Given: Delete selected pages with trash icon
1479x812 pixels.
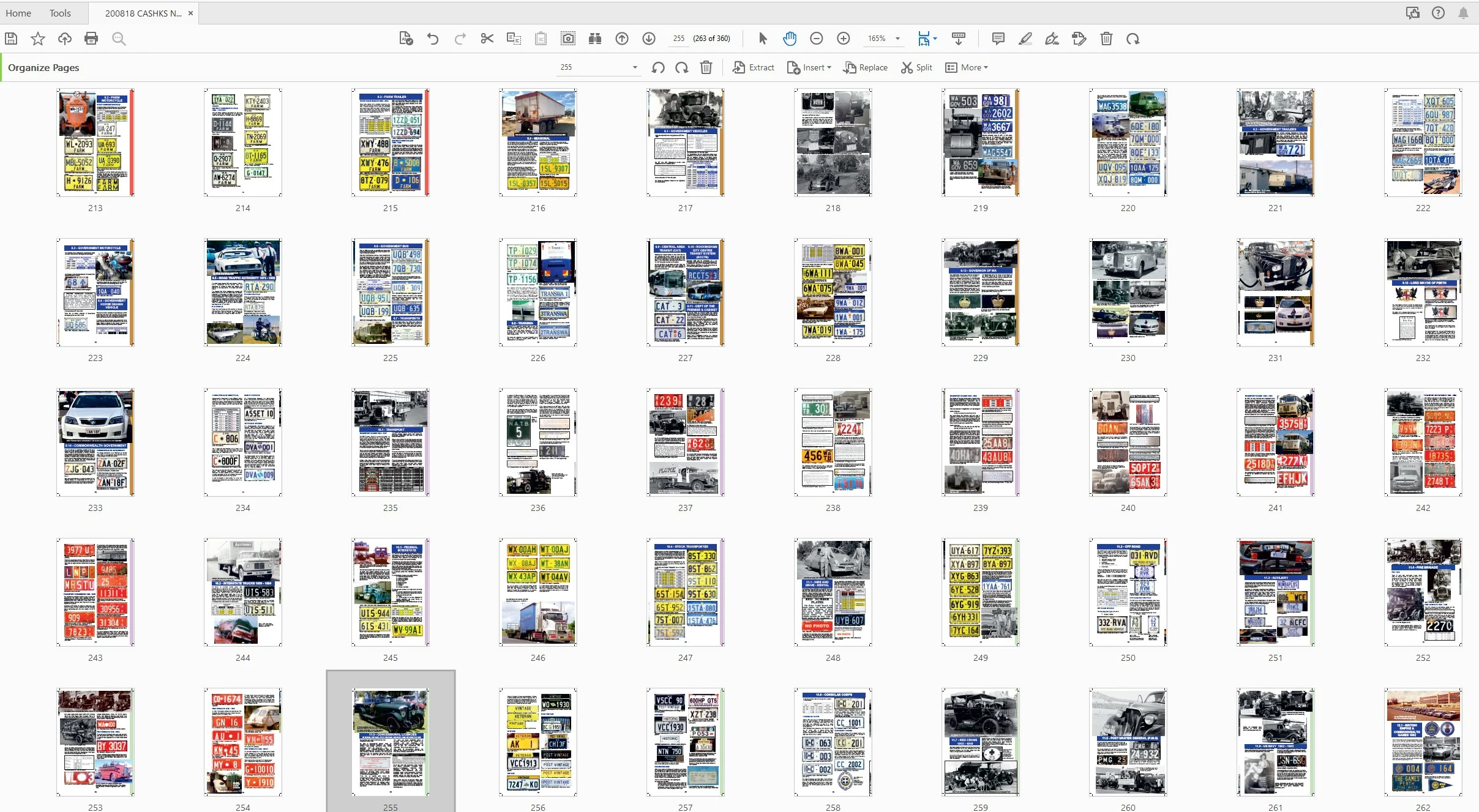Looking at the screenshot, I should coord(706,67).
